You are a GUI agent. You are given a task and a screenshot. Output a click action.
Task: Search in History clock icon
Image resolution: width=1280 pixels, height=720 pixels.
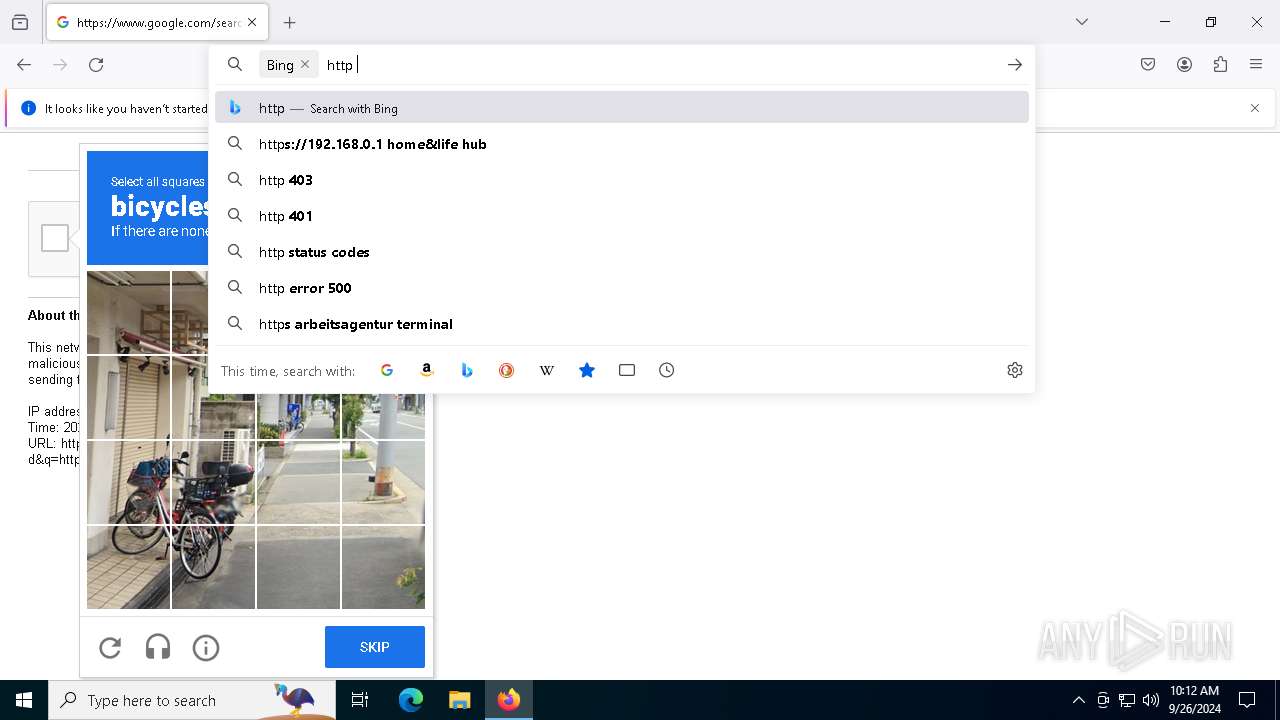pos(667,370)
